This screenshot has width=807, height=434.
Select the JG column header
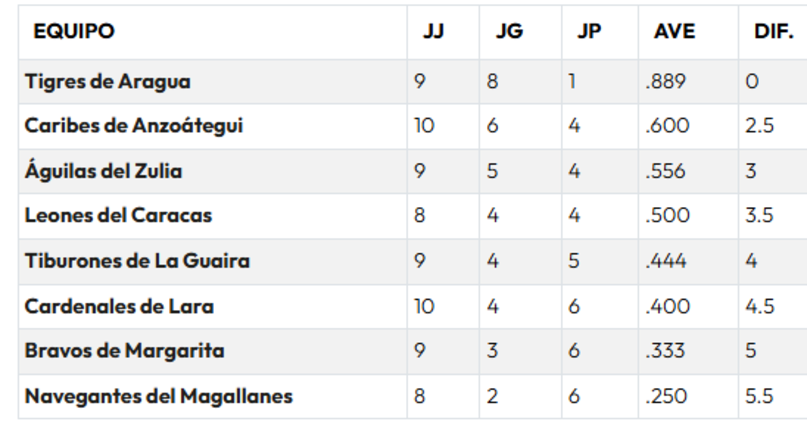tap(509, 31)
